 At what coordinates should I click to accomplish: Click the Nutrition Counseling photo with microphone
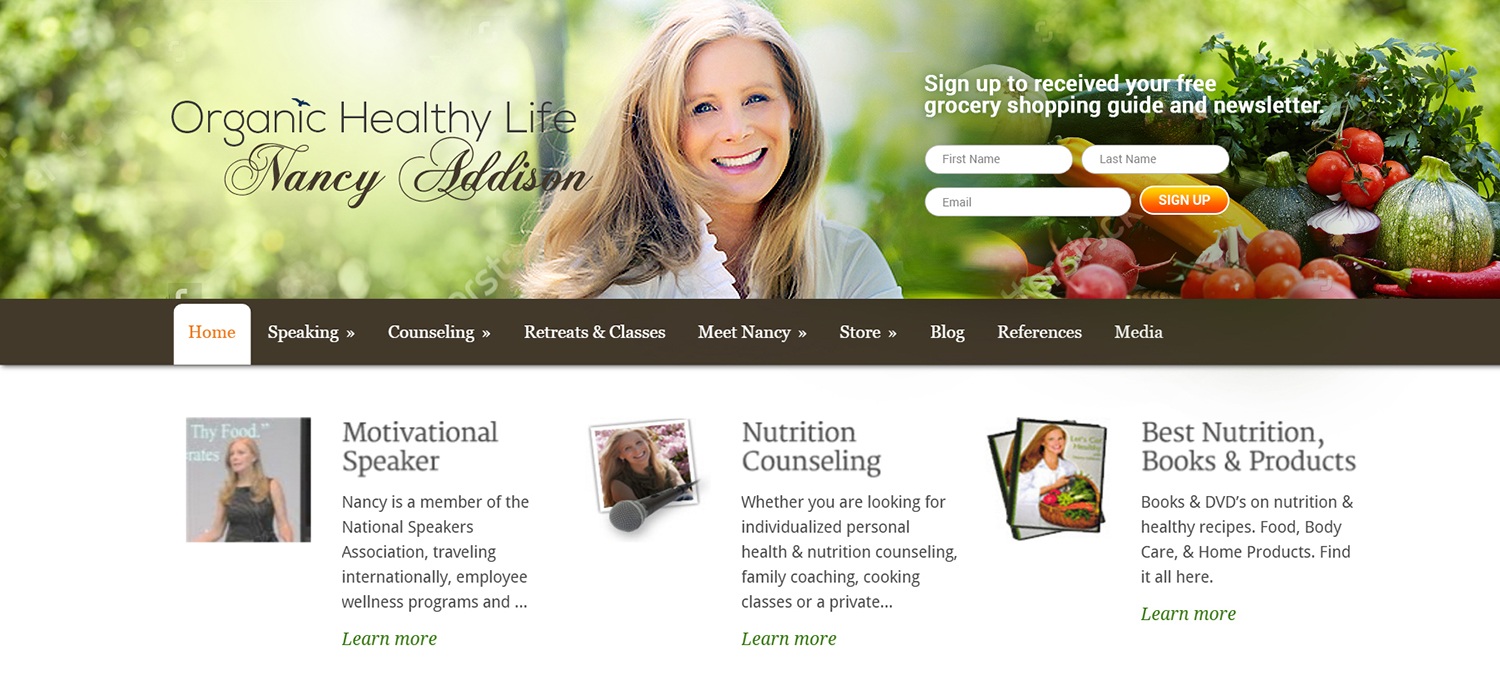point(647,476)
